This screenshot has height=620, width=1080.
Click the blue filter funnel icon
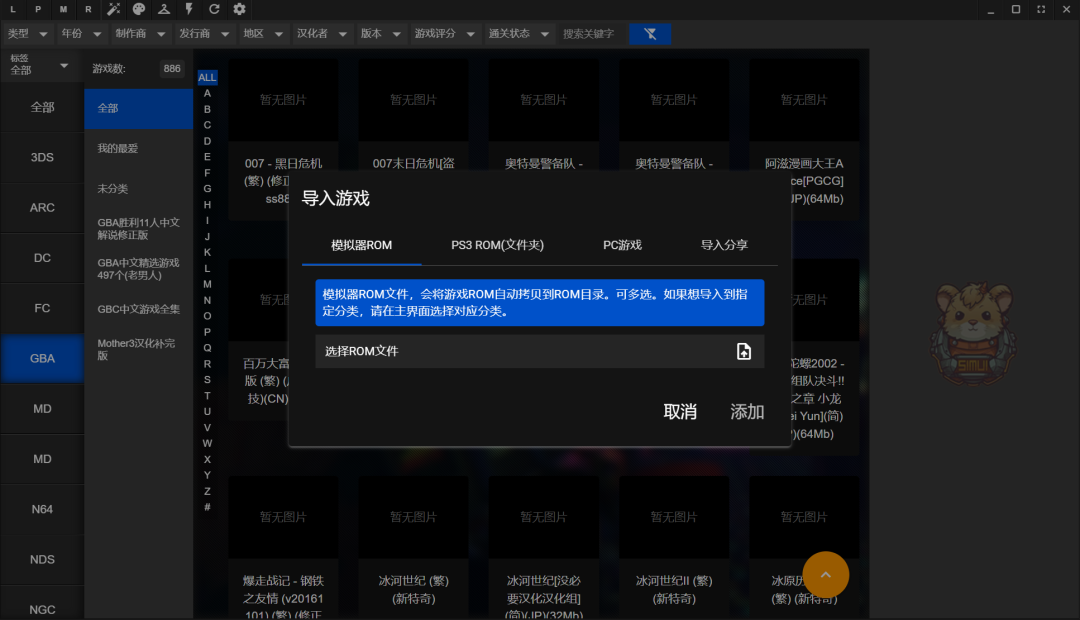650,33
